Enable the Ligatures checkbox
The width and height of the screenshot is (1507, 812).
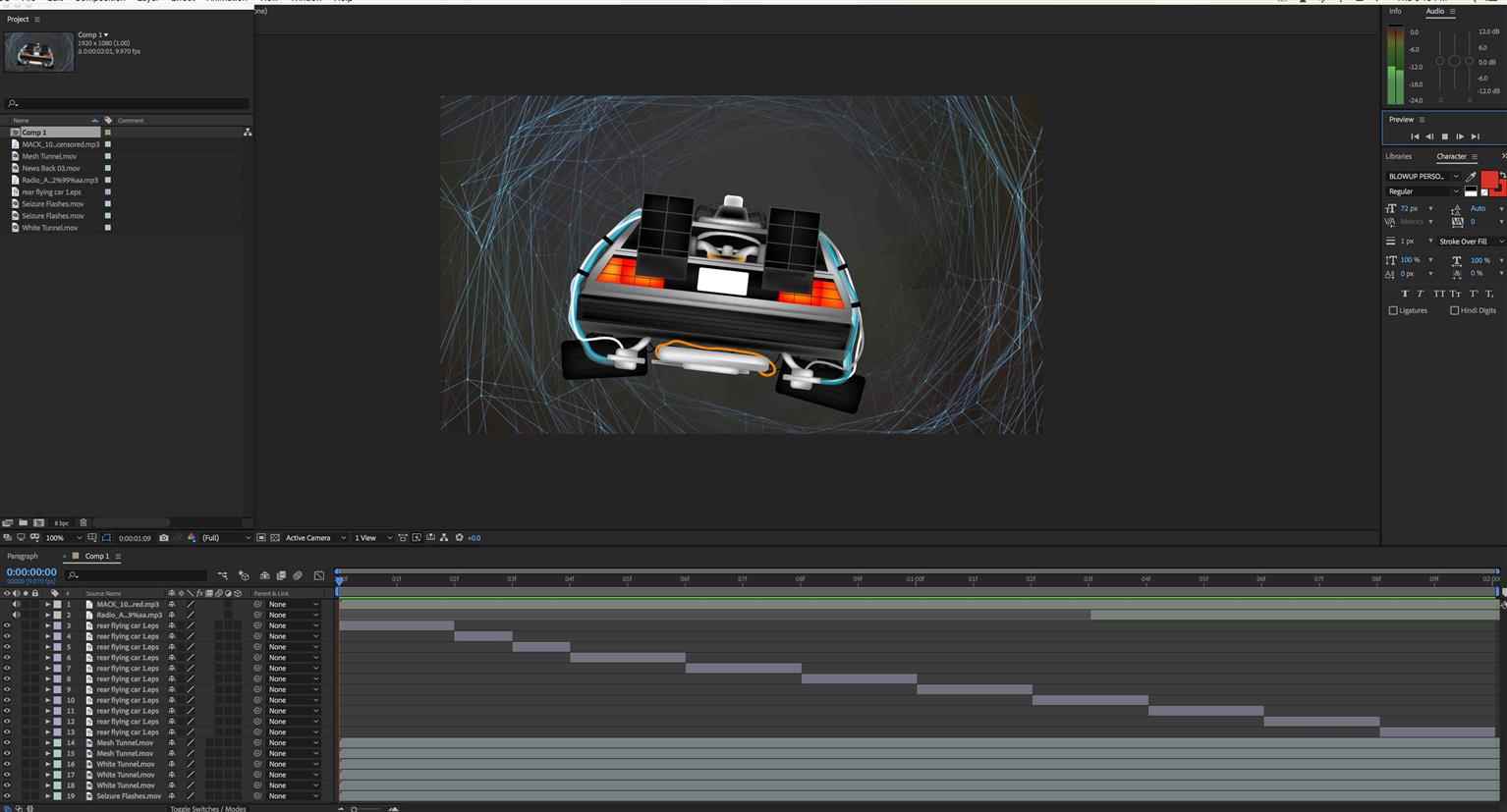tap(1393, 310)
